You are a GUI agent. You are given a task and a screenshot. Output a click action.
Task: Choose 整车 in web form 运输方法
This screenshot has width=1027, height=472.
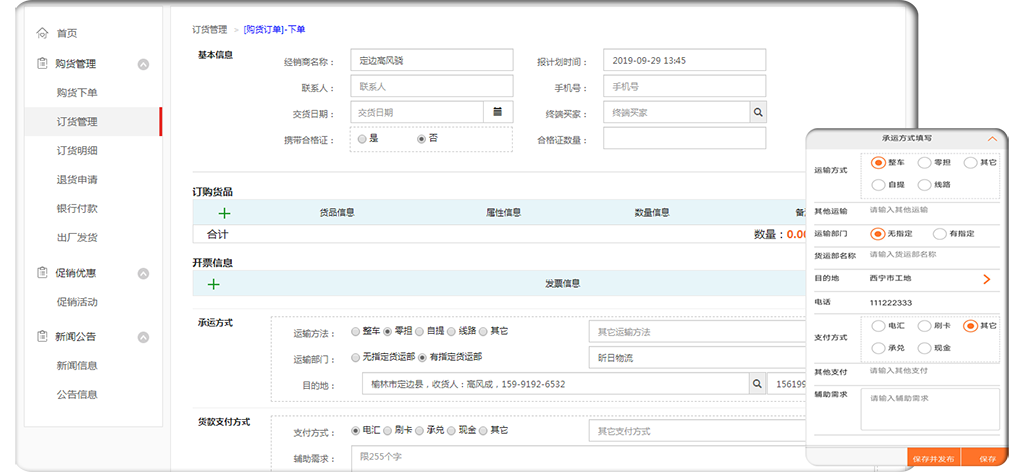pos(355,331)
